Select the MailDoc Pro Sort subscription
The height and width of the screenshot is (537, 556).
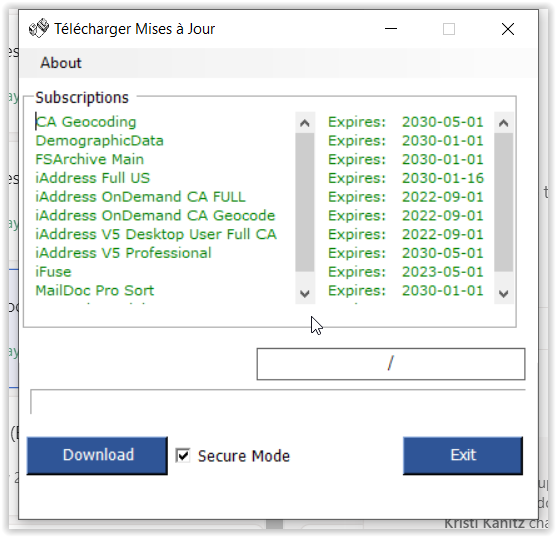(x=94, y=290)
